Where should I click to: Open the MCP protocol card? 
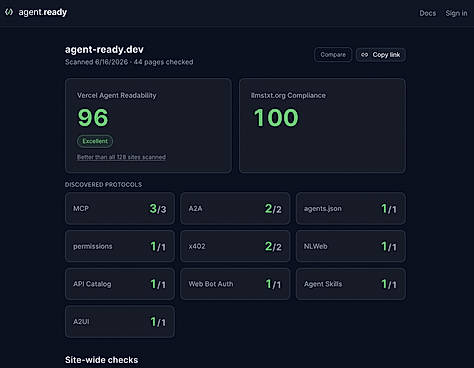(120, 208)
